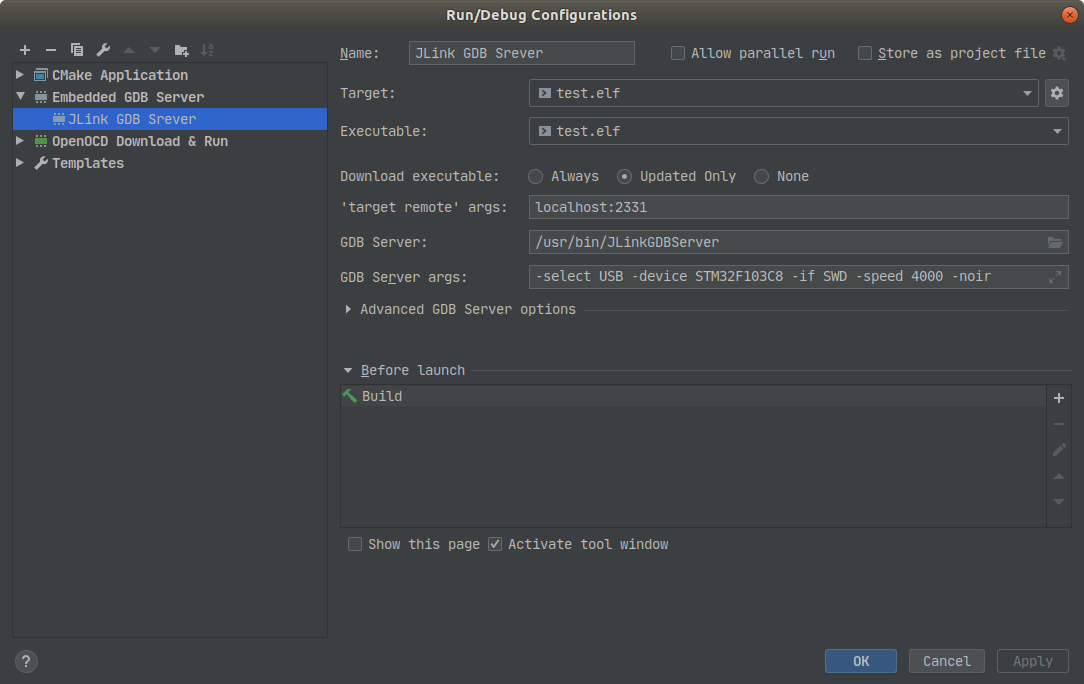Viewport: 1084px width, 684px height.
Task: Add a new configuration with plus icon
Action: coord(25,50)
